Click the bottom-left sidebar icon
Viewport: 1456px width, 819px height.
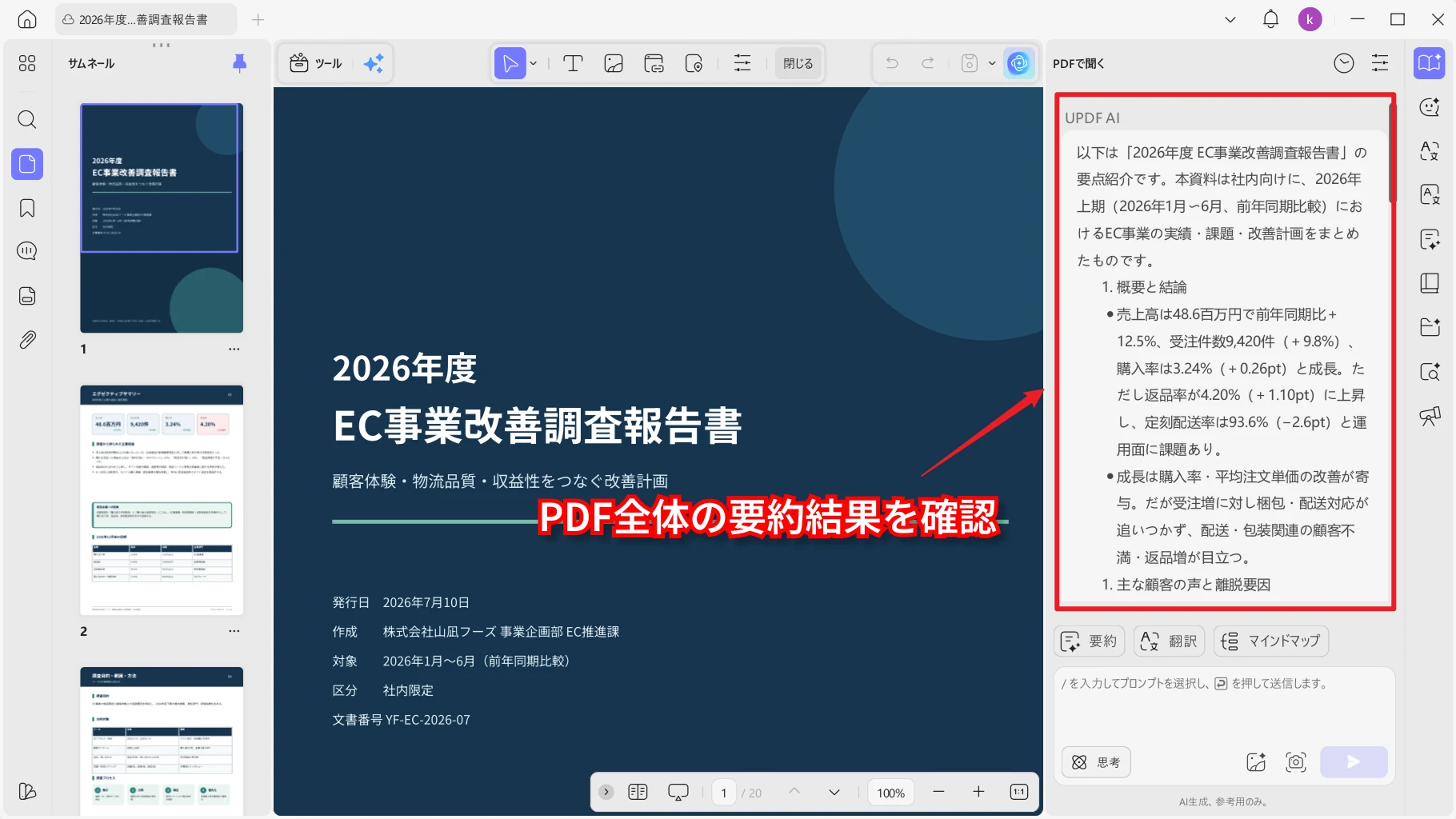tap(27, 791)
